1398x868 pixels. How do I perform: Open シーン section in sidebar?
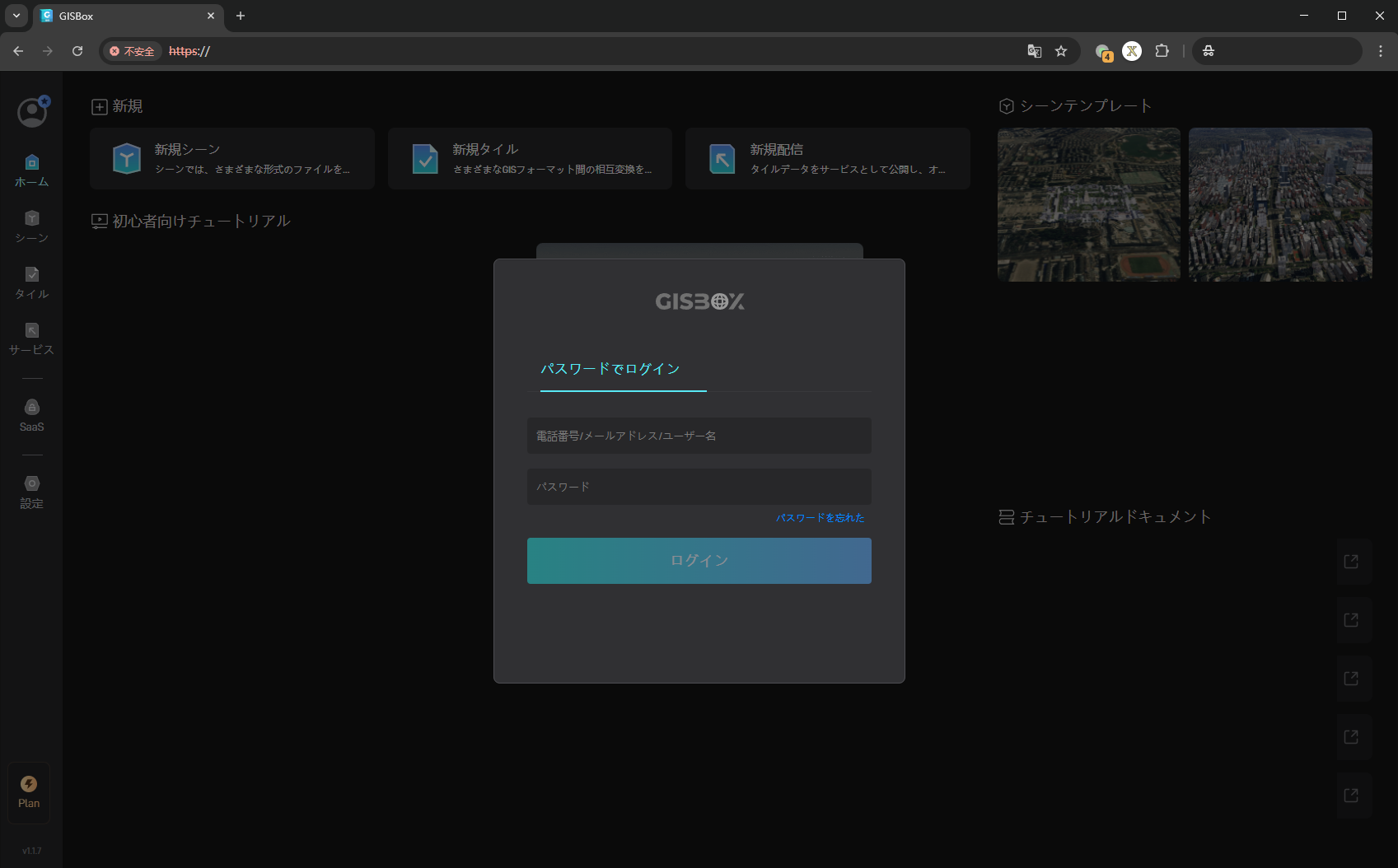coord(31,227)
